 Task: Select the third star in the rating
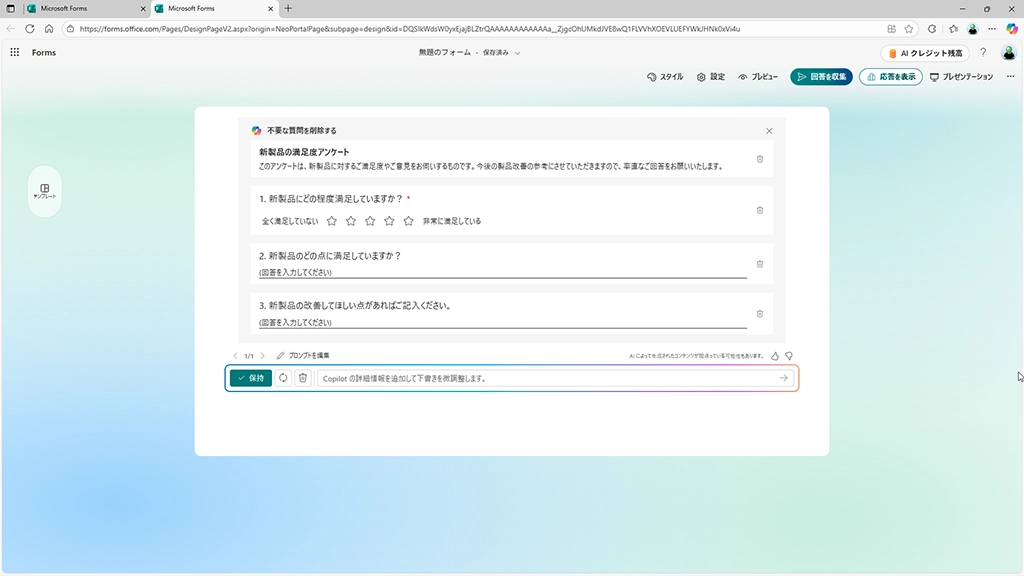point(370,221)
